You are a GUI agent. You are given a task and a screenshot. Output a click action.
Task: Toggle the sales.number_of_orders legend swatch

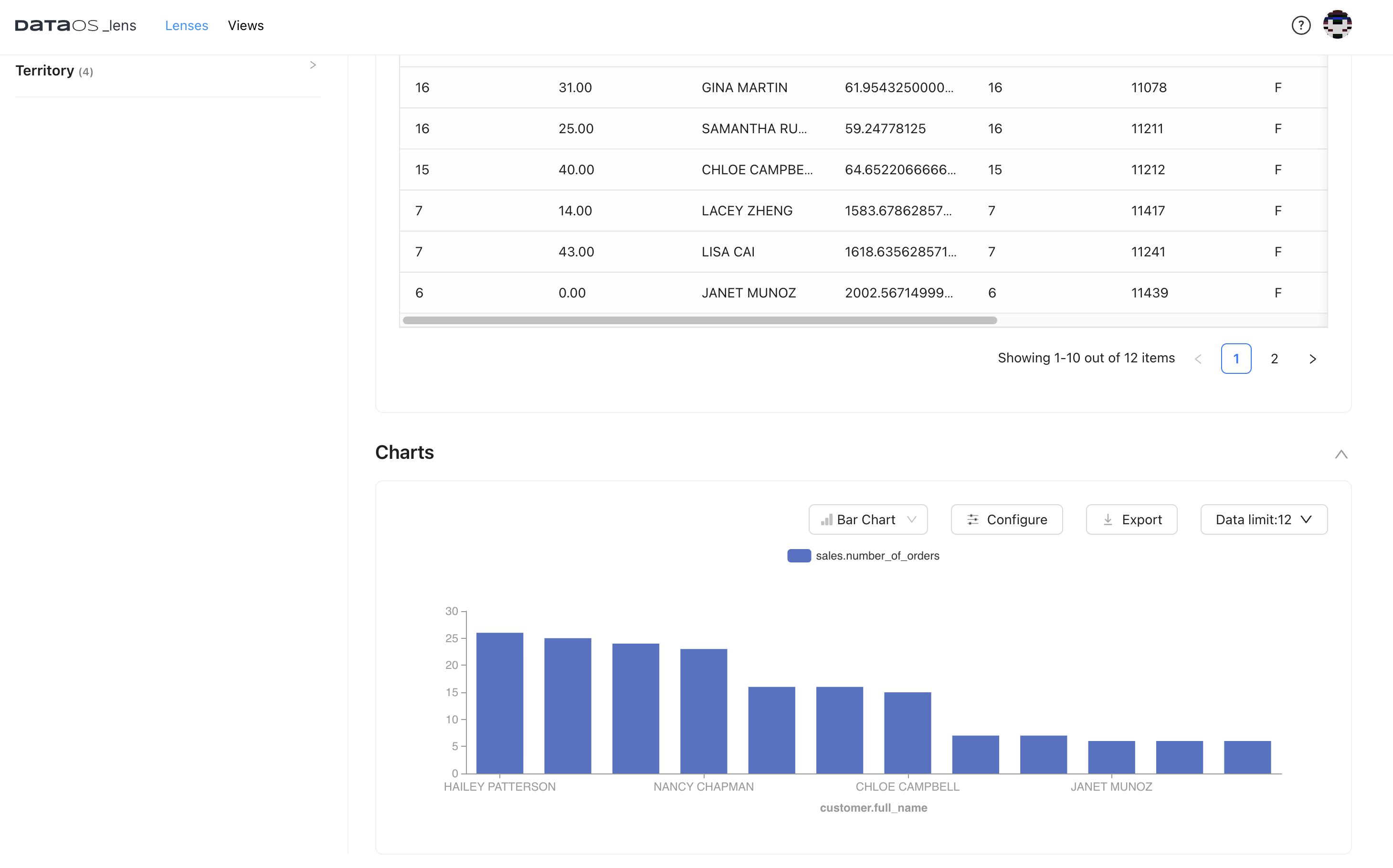pyautogui.click(x=798, y=556)
